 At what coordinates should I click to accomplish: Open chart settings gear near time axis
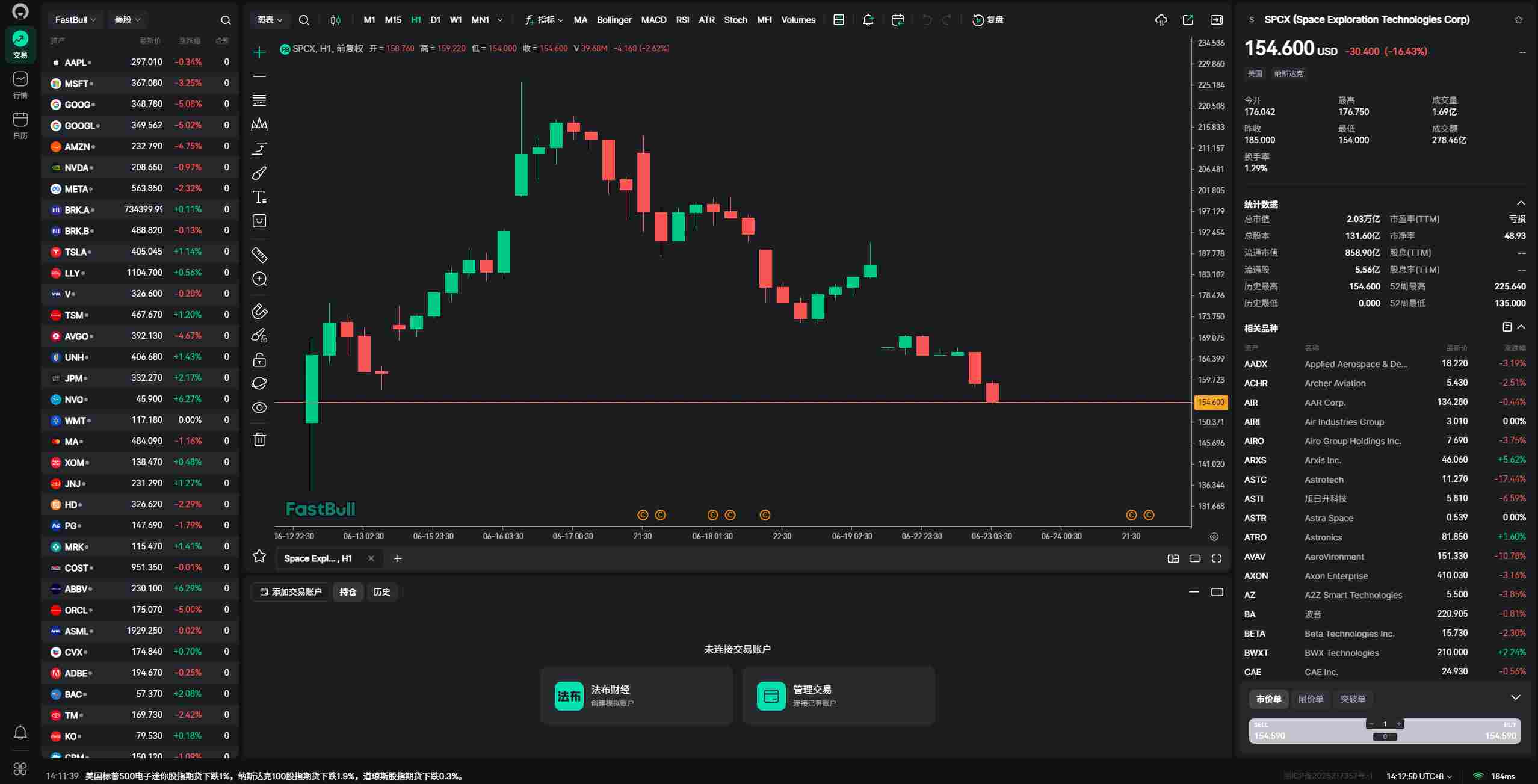pyautogui.click(x=1214, y=537)
